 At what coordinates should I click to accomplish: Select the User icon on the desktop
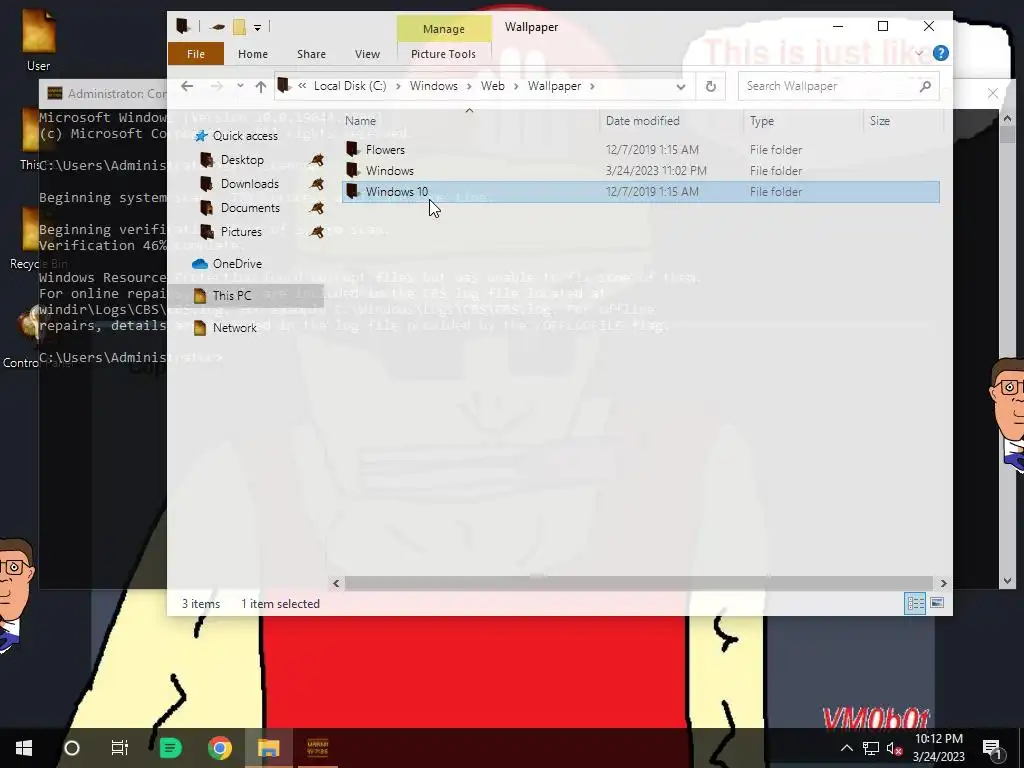coord(39,38)
